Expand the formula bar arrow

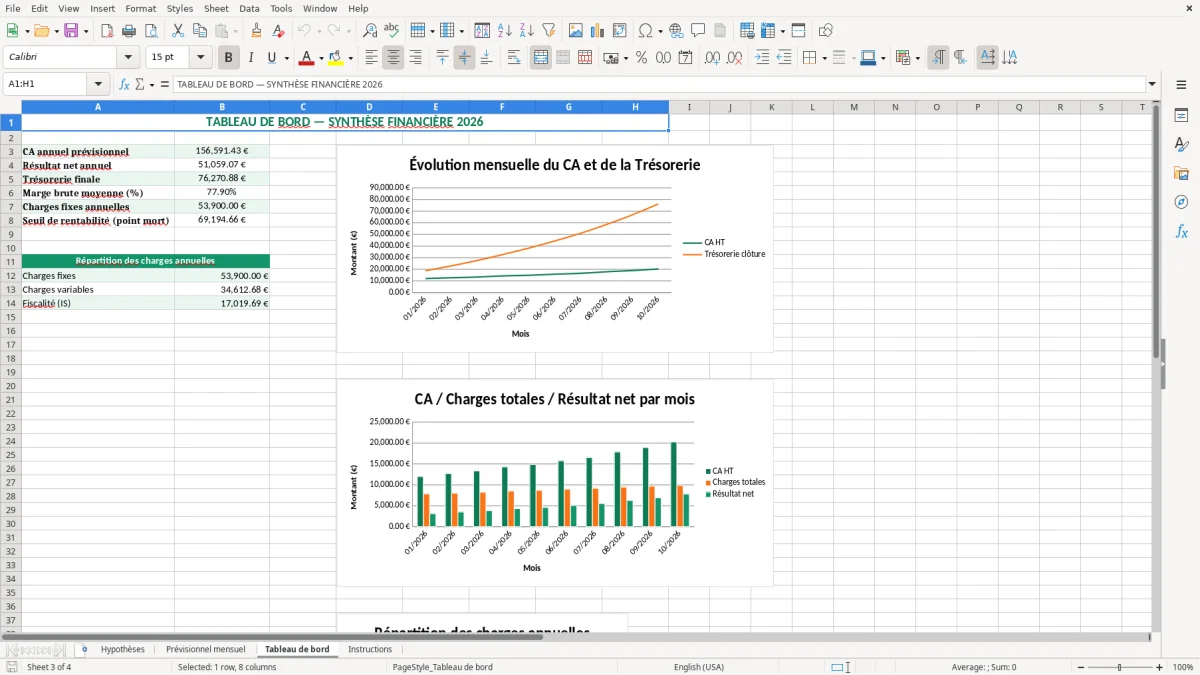(1152, 85)
